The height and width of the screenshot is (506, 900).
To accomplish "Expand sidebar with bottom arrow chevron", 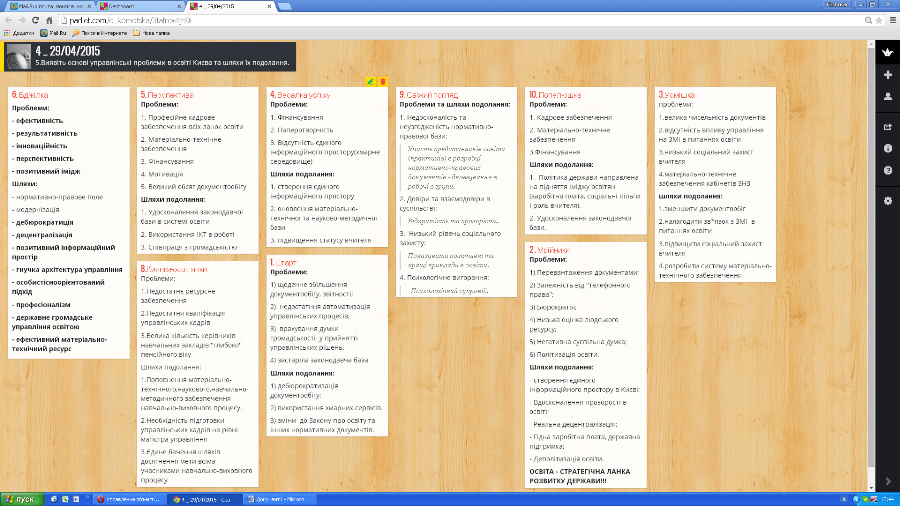I will 887,482.
